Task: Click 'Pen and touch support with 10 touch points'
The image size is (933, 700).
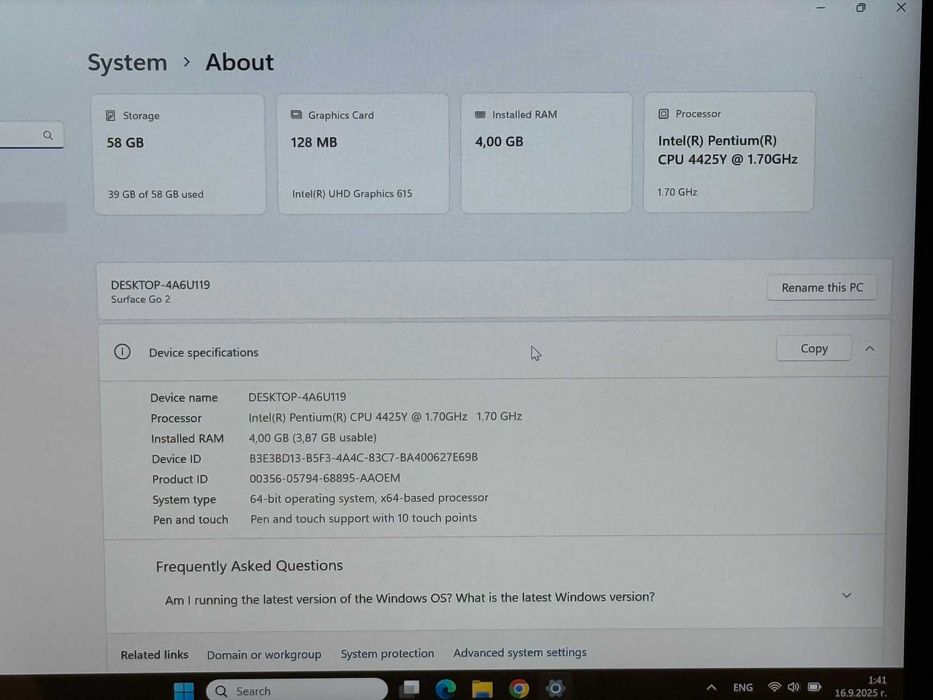Action: 364,518
